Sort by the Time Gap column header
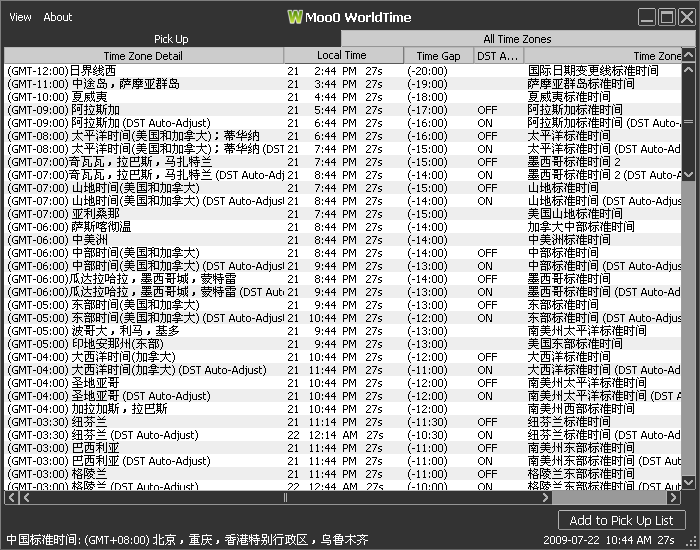Screen dimensions: 700x550 click(x=438, y=56)
